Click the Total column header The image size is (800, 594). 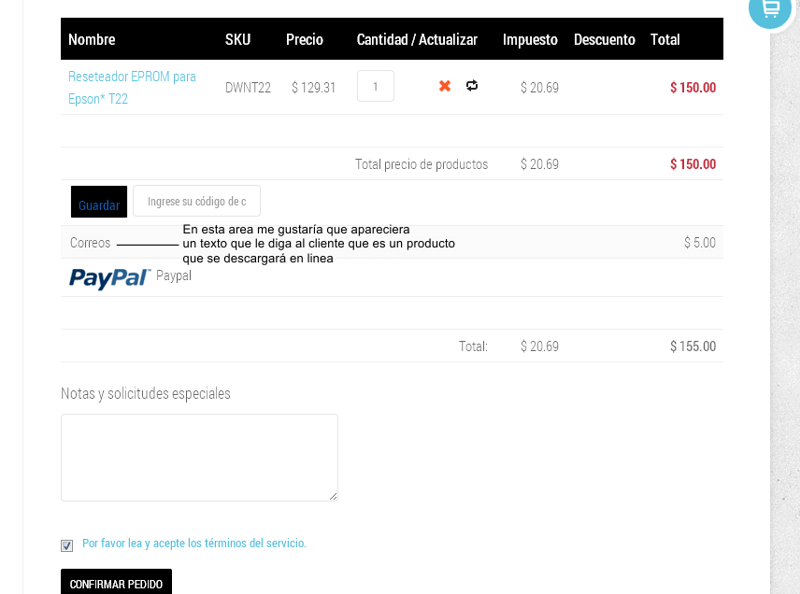tap(665, 39)
